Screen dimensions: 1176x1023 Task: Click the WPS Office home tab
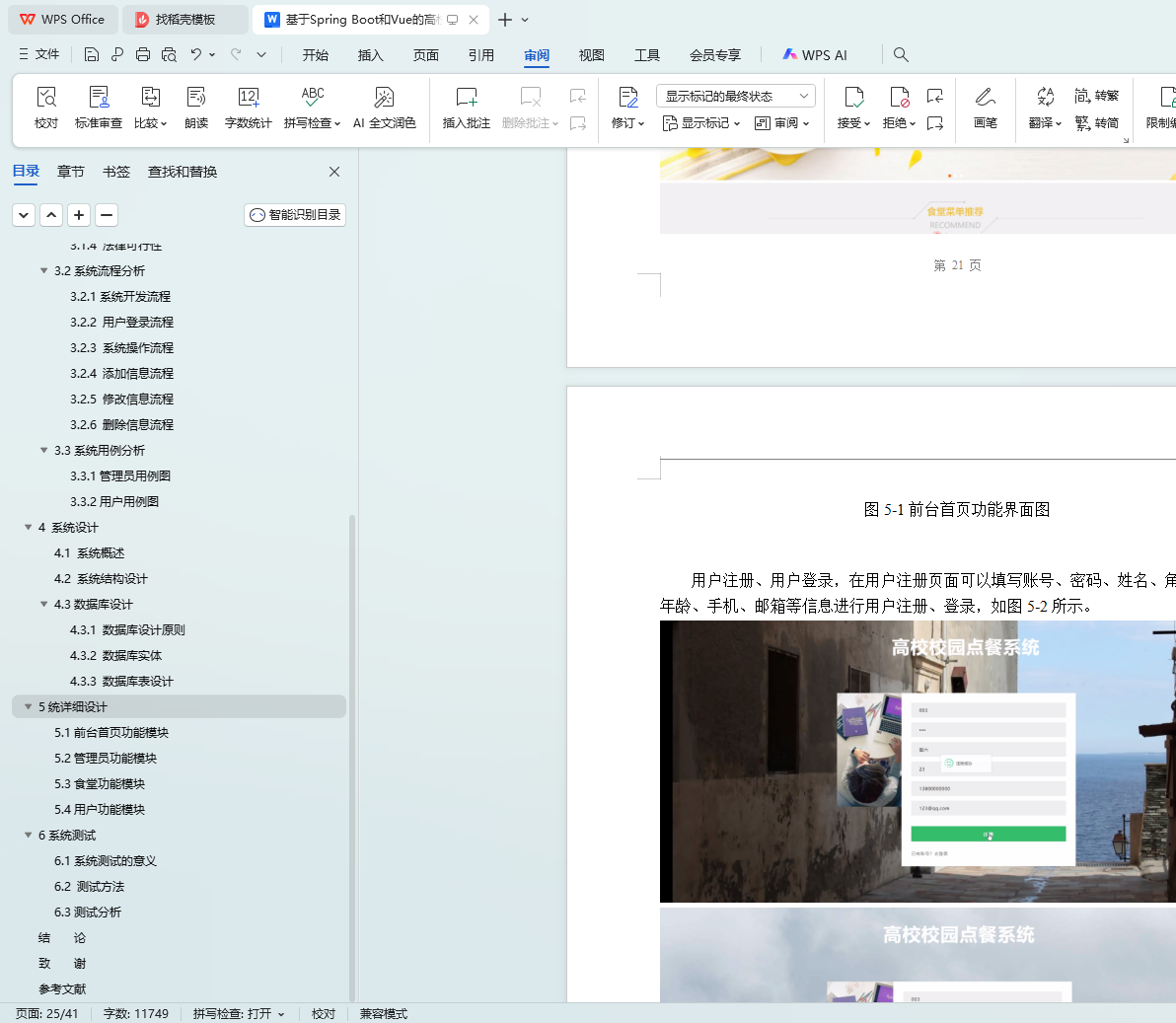[x=63, y=20]
